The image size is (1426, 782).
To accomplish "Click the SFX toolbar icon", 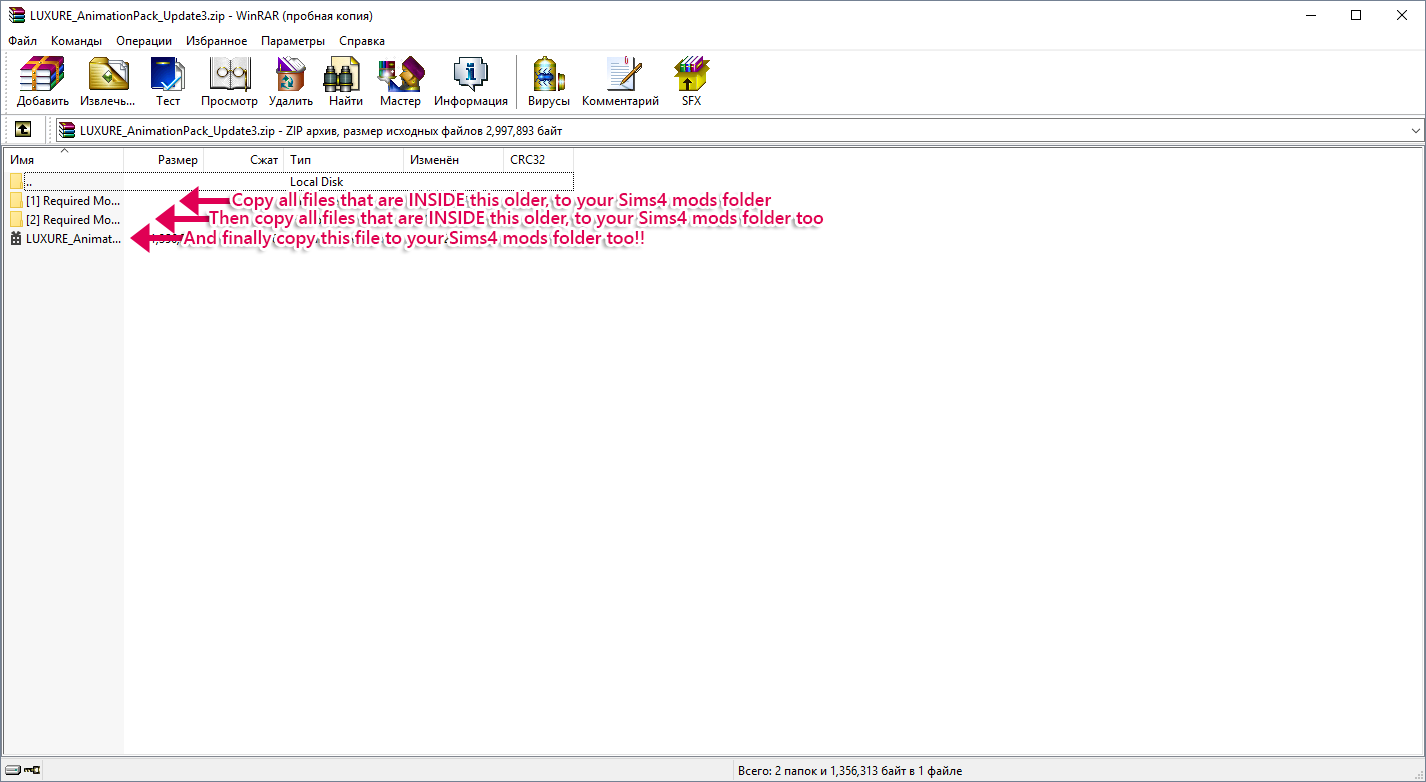I will coord(692,82).
